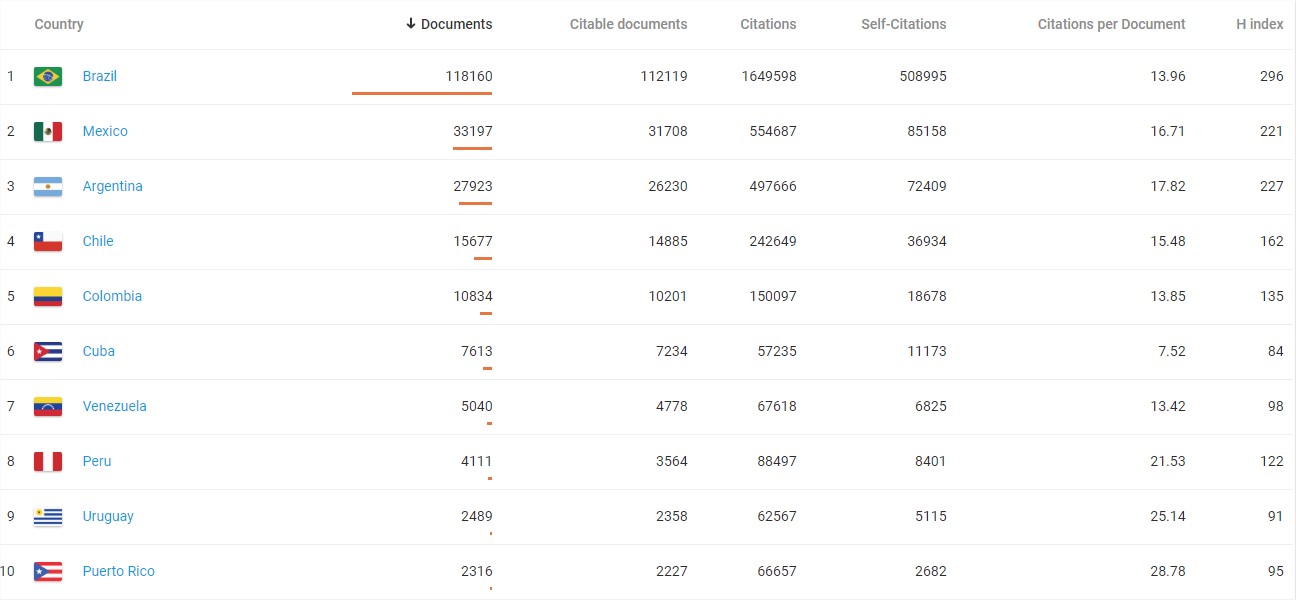Click the Argentina flag icon

click(x=48, y=187)
